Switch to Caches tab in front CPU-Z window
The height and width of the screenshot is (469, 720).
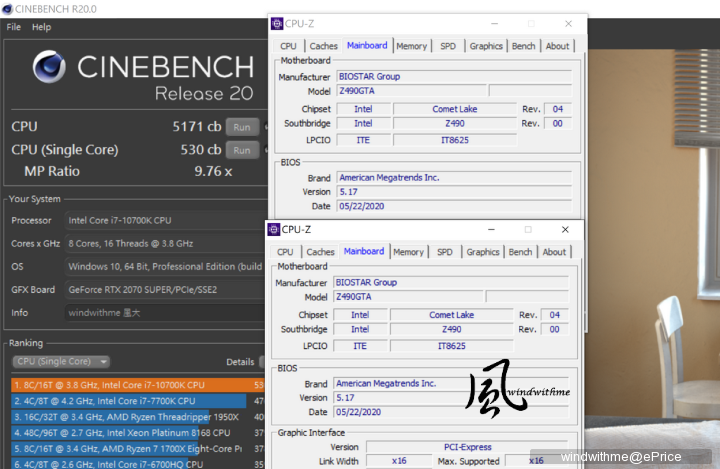pyautogui.click(x=320, y=252)
